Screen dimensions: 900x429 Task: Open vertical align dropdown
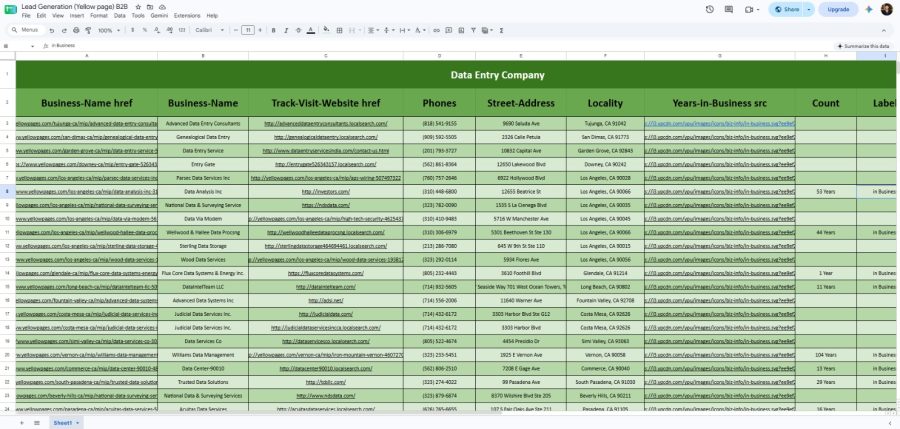[388, 30]
